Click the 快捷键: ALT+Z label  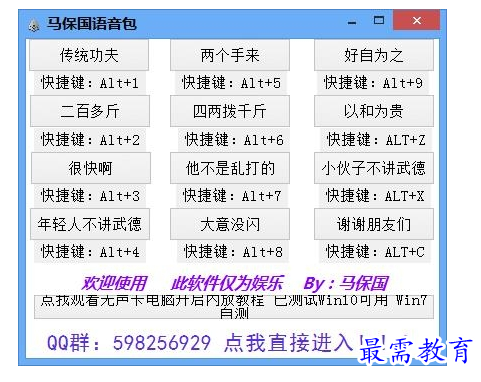376,139
